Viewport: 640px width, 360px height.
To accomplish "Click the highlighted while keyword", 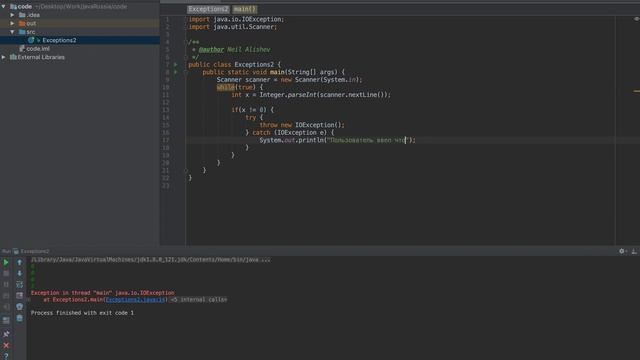I will (x=226, y=87).
